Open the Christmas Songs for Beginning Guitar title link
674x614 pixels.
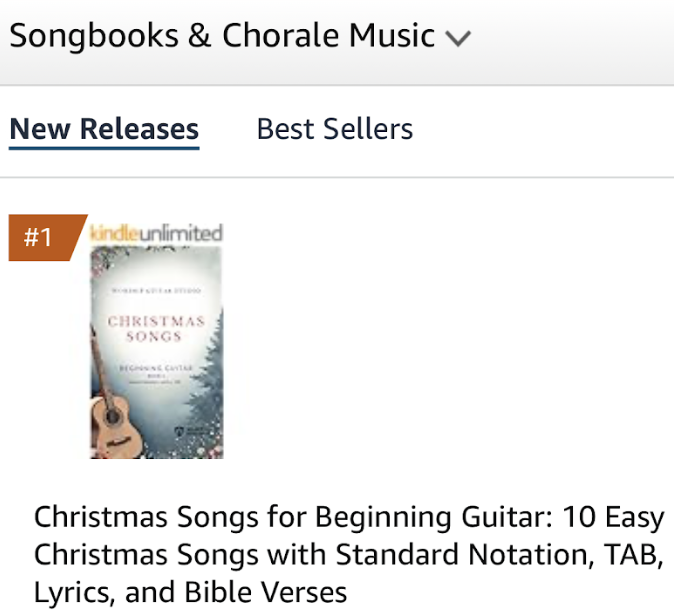(348, 518)
